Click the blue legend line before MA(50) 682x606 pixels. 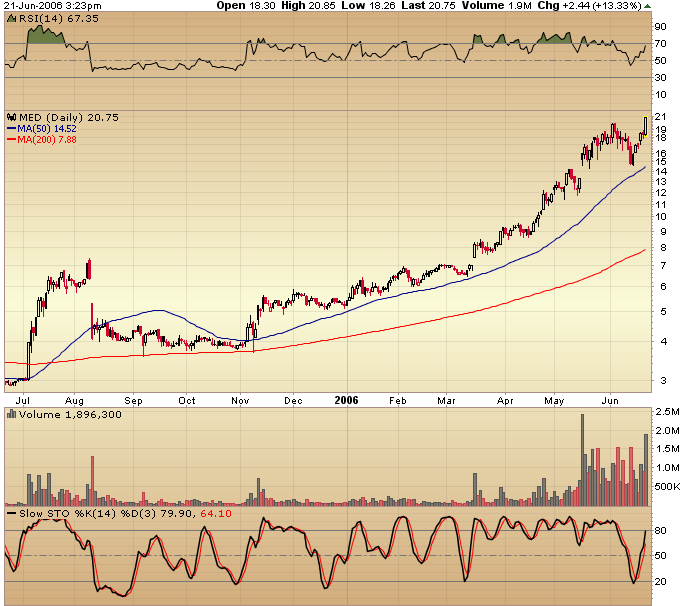(x=11, y=129)
